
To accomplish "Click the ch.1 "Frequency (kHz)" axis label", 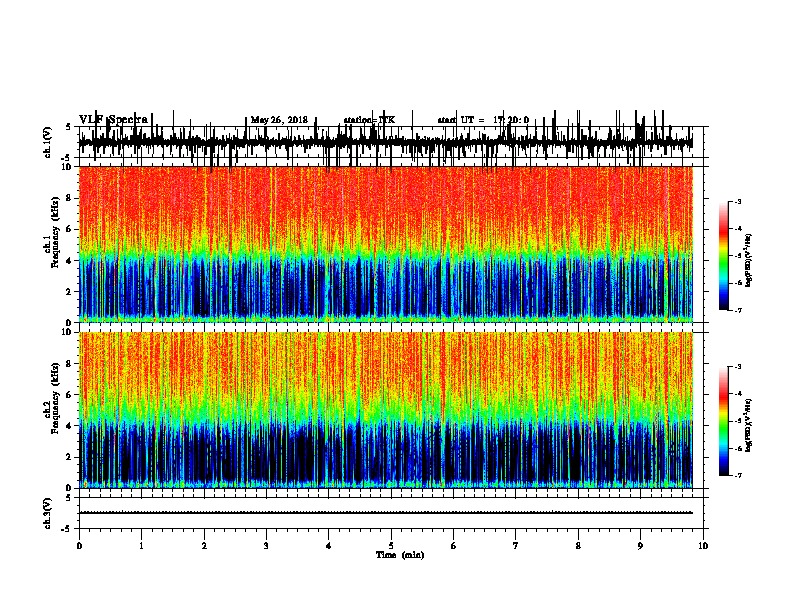I will (55, 232).
